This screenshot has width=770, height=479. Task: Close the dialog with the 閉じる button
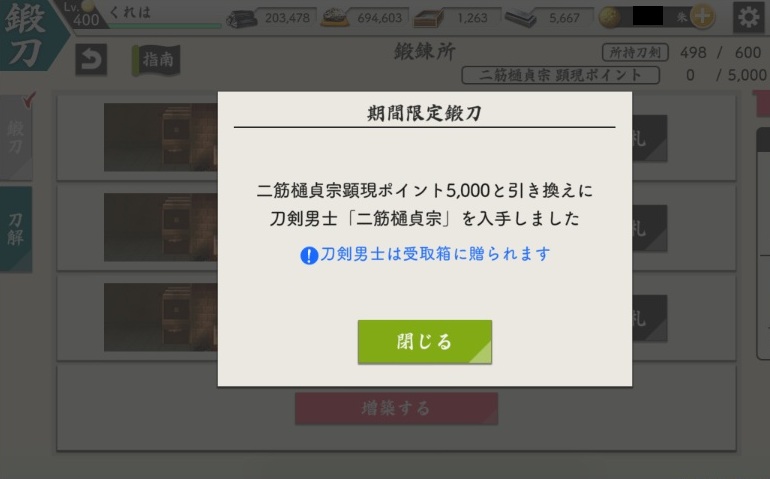(425, 342)
